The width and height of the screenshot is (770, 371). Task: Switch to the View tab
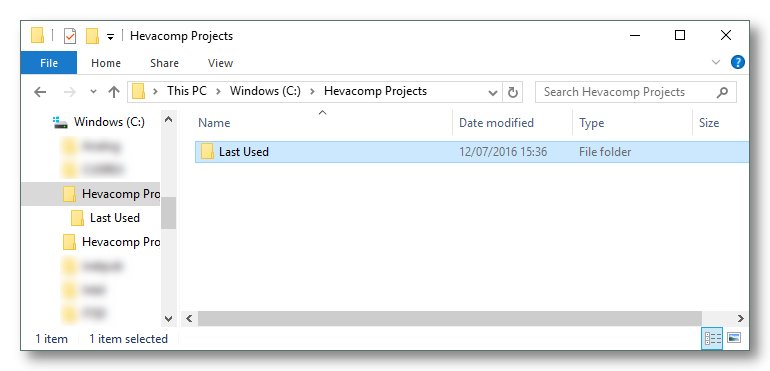click(220, 63)
